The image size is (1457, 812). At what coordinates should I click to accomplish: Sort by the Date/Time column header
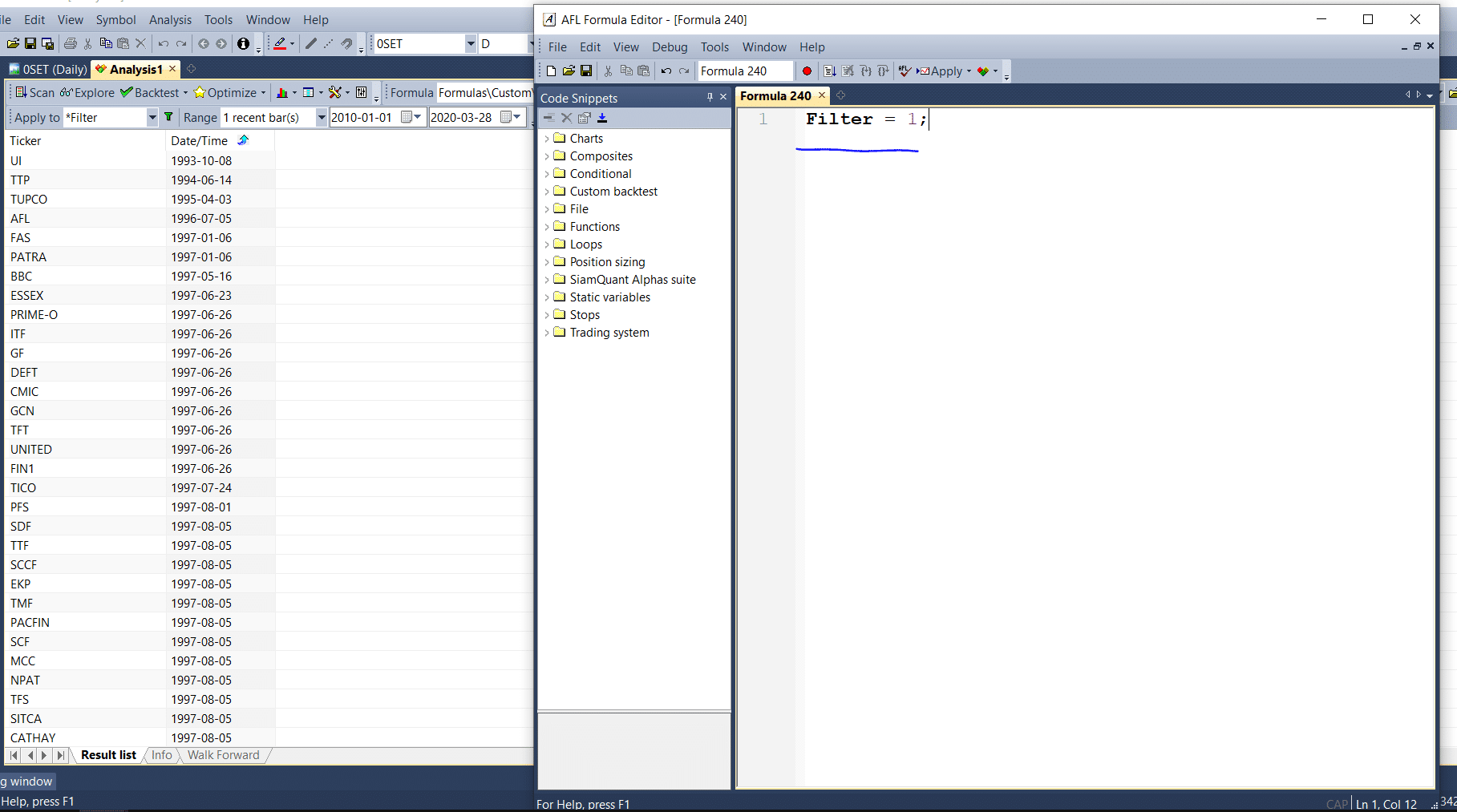coord(200,141)
